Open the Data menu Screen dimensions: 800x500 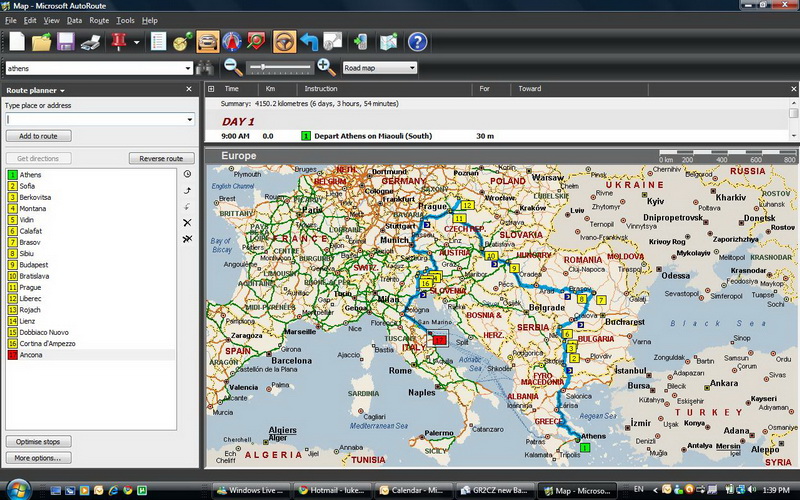click(74, 20)
